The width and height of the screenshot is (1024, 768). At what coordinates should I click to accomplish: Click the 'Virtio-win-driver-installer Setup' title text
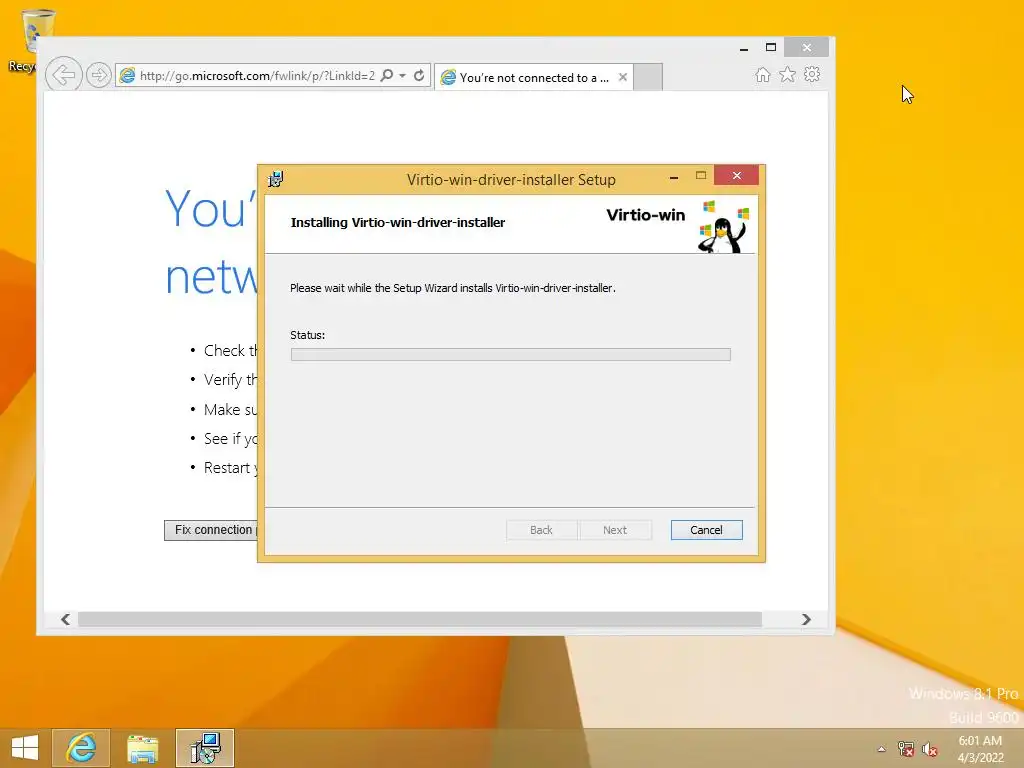pyautogui.click(x=511, y=180)
